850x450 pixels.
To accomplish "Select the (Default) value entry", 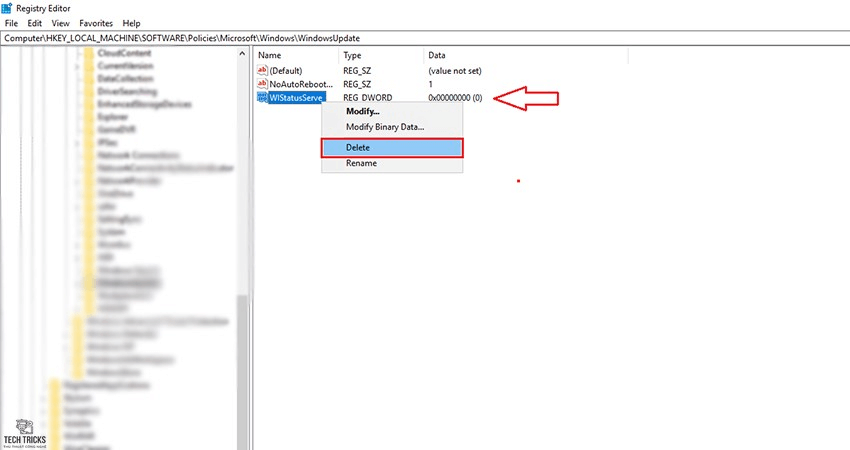I will (x=286, y=71).
